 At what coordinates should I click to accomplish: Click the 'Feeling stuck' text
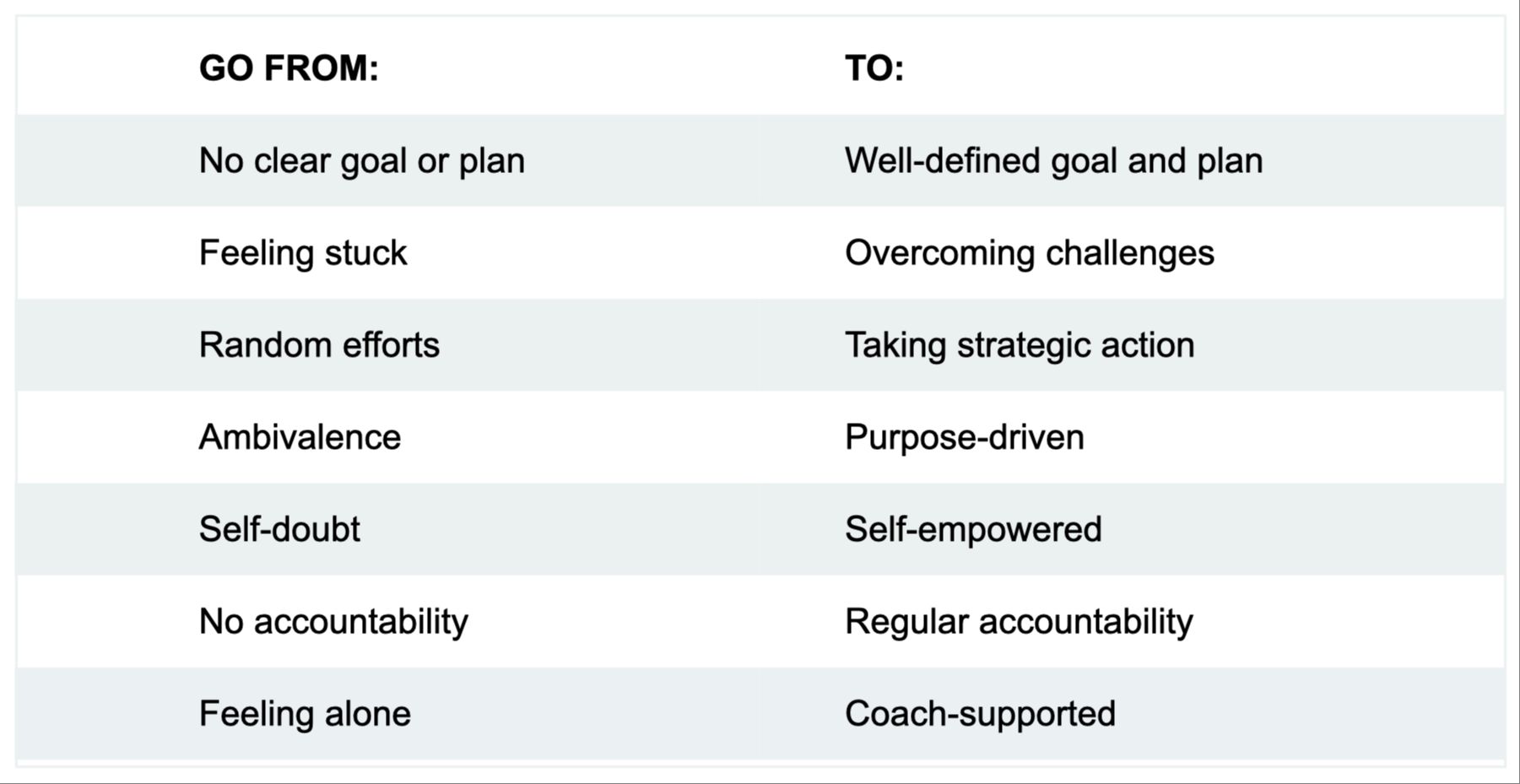tap(303, 253)
